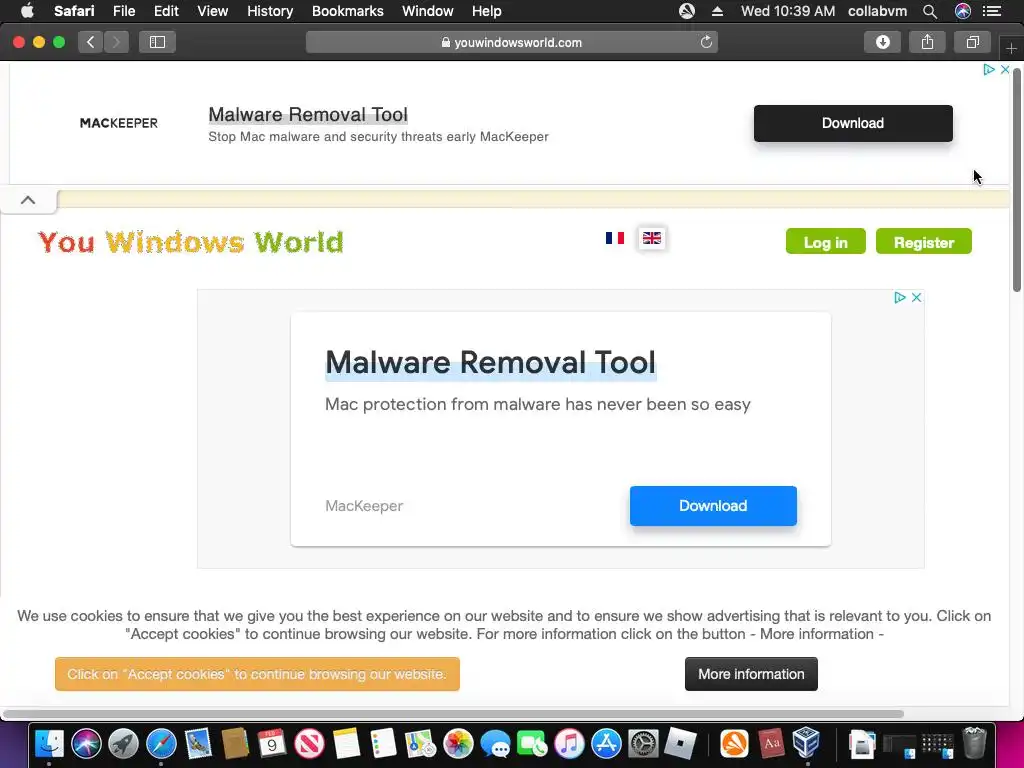This screenshot has height=768, width=1024.
Task: Close the top banner ad with X
Action: click(x=1005, y=69)
